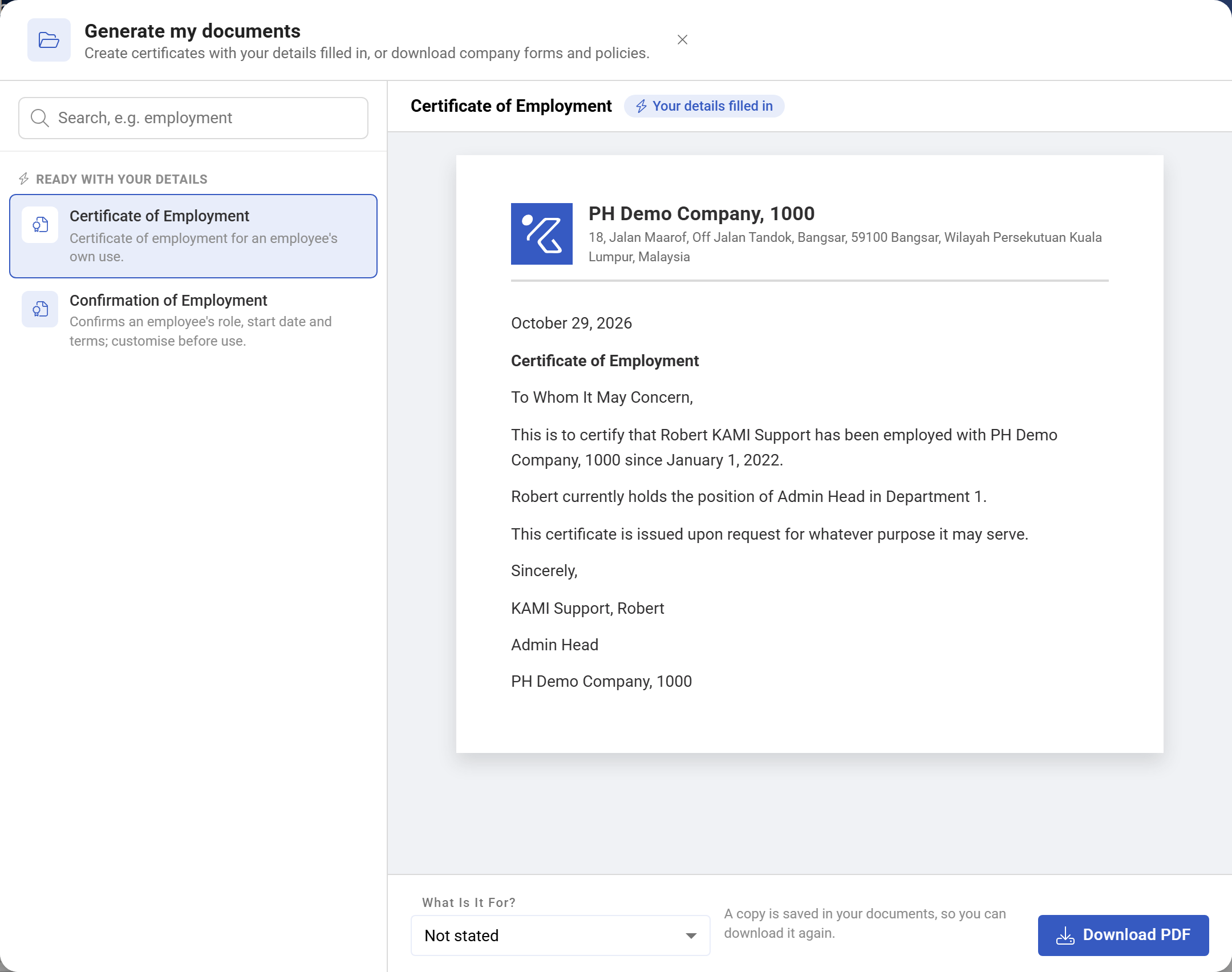
Task: Click the bold 'Certificate of Employment' heading in letter
Action: click(605, 361)
